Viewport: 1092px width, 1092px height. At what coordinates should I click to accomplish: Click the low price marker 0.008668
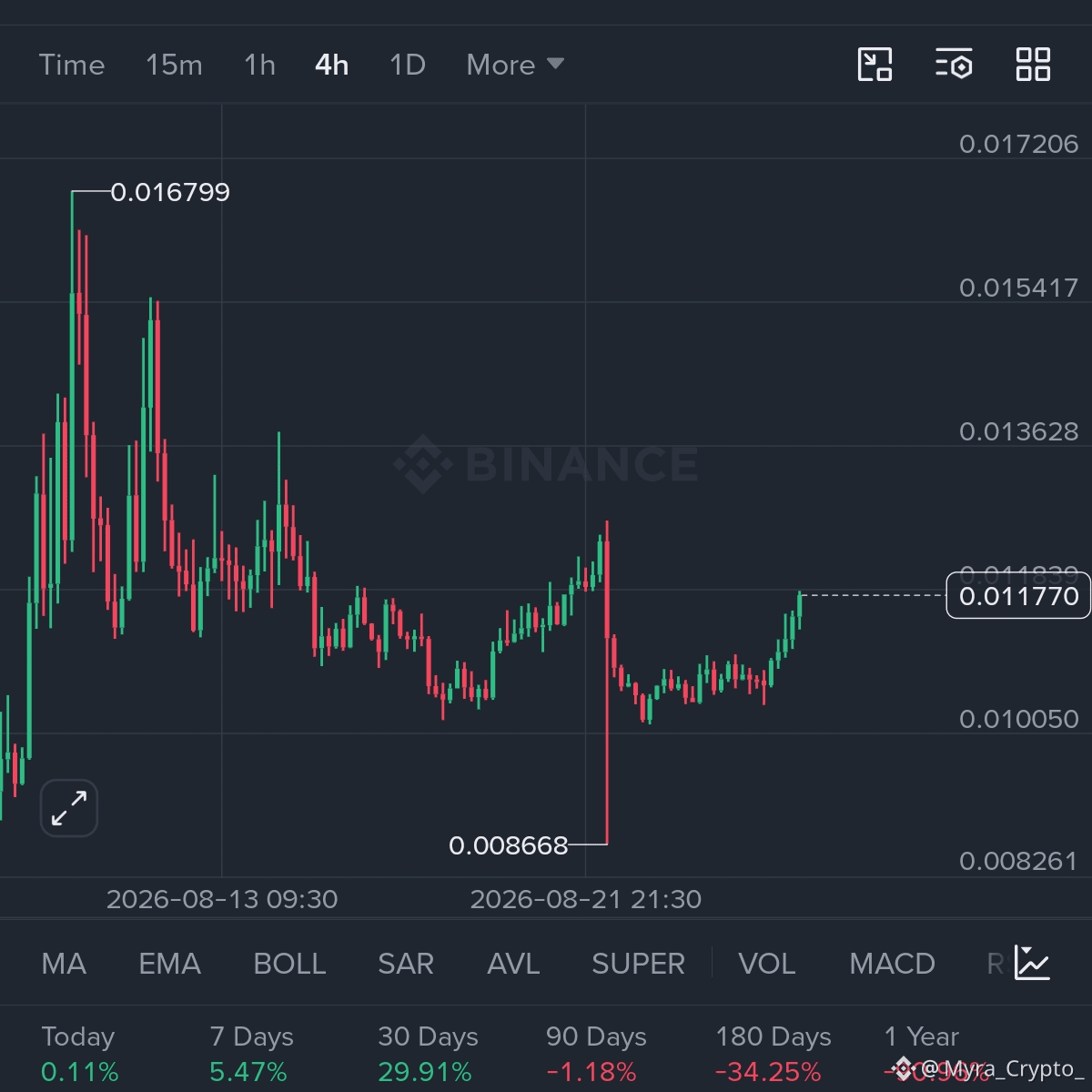click(509, 845)
